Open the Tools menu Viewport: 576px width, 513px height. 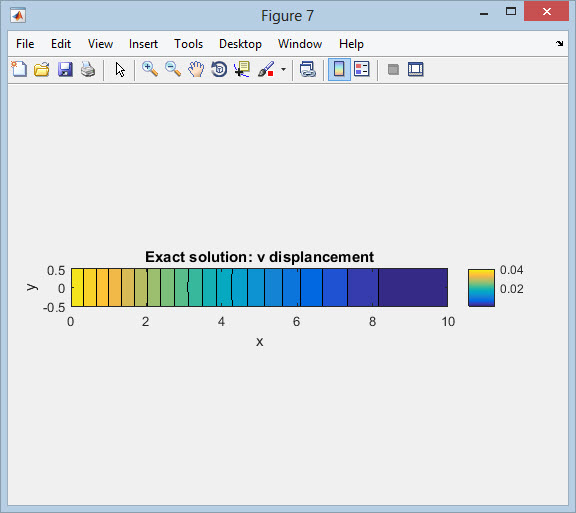tap(188, 44)
